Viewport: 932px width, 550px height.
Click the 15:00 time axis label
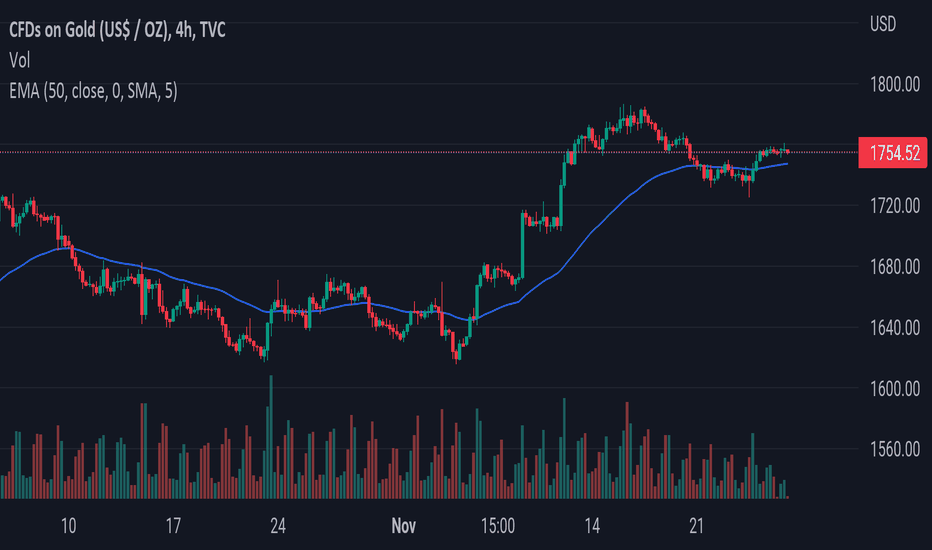(x=498, y=526)
